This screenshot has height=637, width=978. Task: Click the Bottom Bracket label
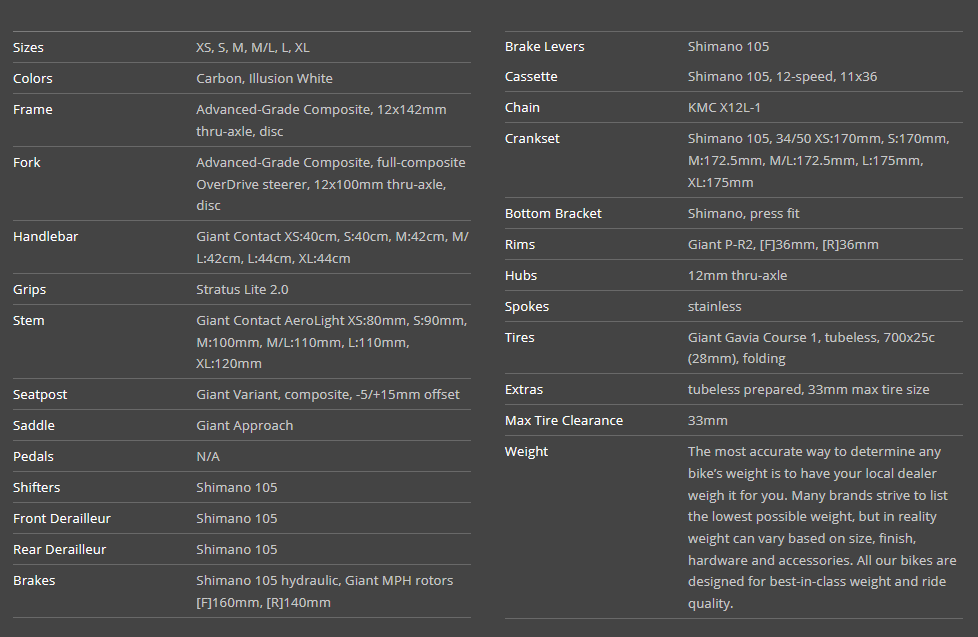click(x=553, y=214)
